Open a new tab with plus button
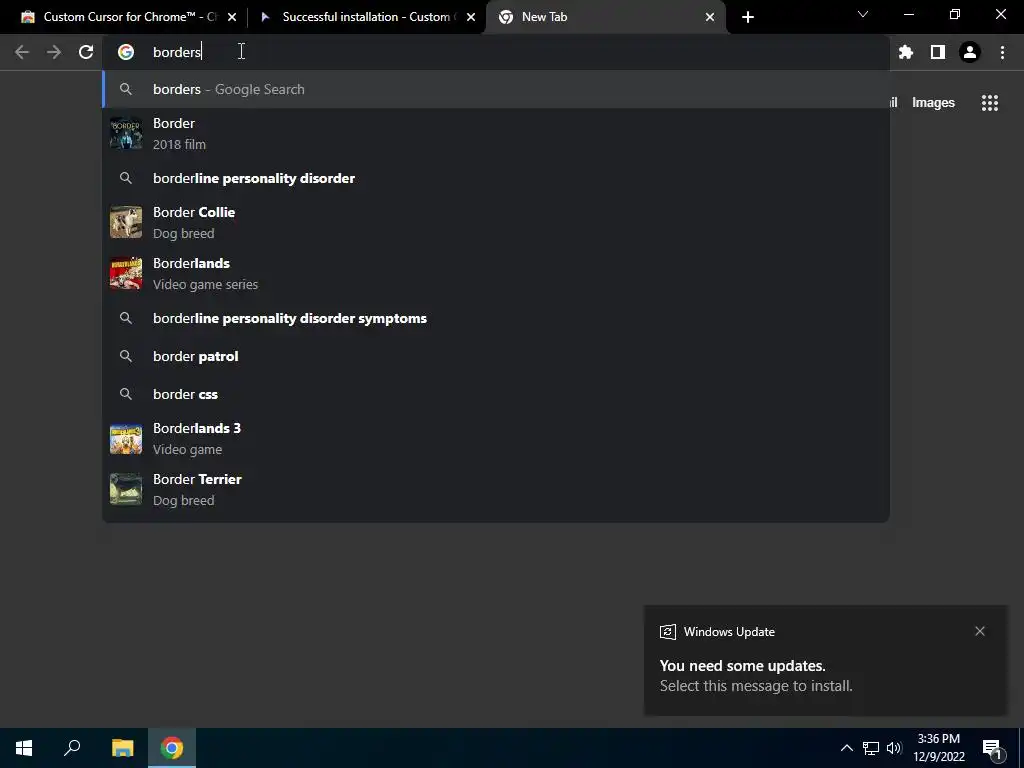 (x=748, y=17)
